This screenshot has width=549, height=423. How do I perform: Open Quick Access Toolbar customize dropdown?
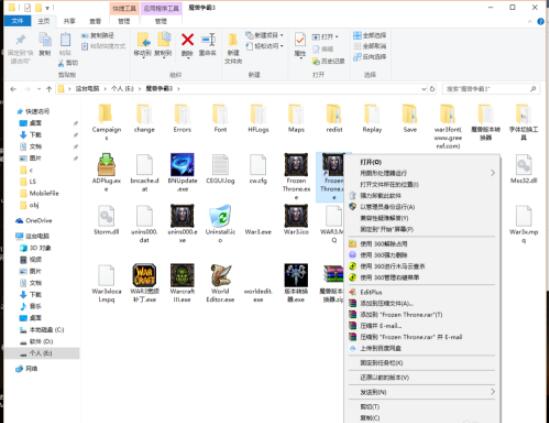click(x=47, y=8)
